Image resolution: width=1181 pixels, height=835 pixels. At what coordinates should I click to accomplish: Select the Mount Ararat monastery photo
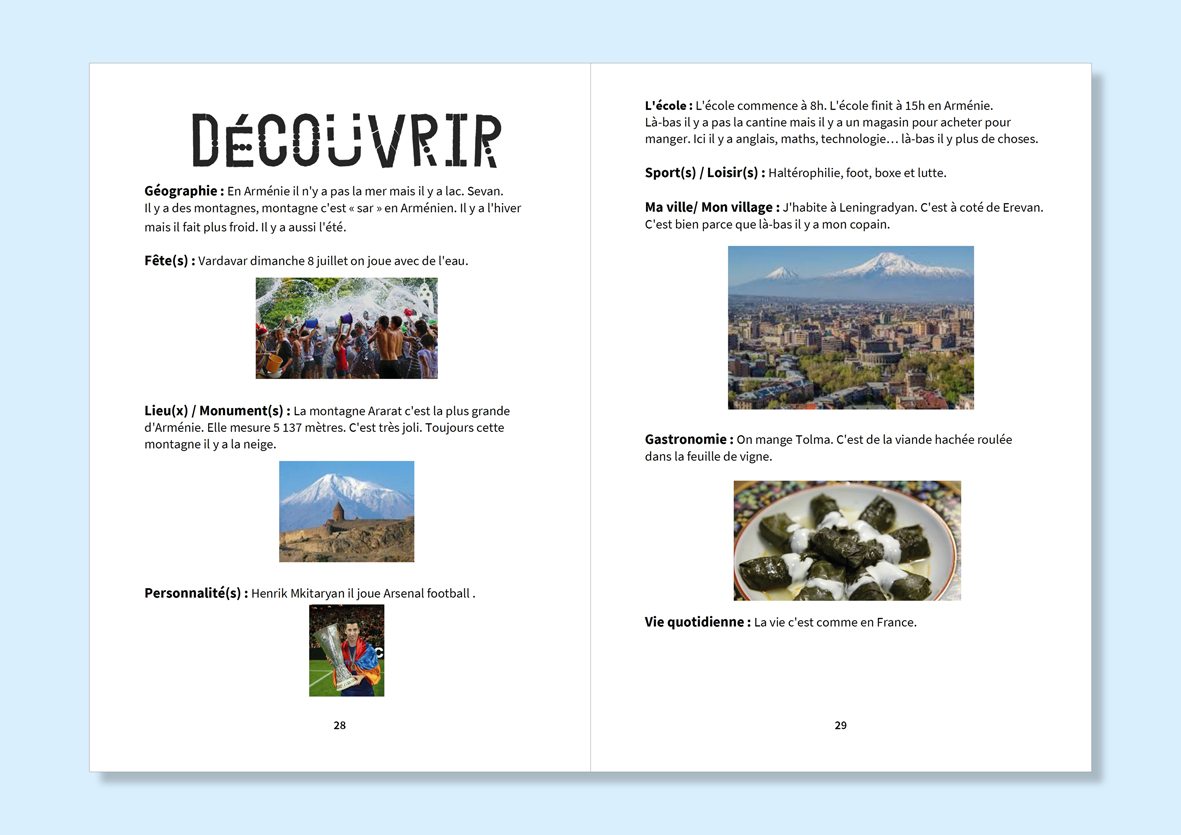(346, 511)
